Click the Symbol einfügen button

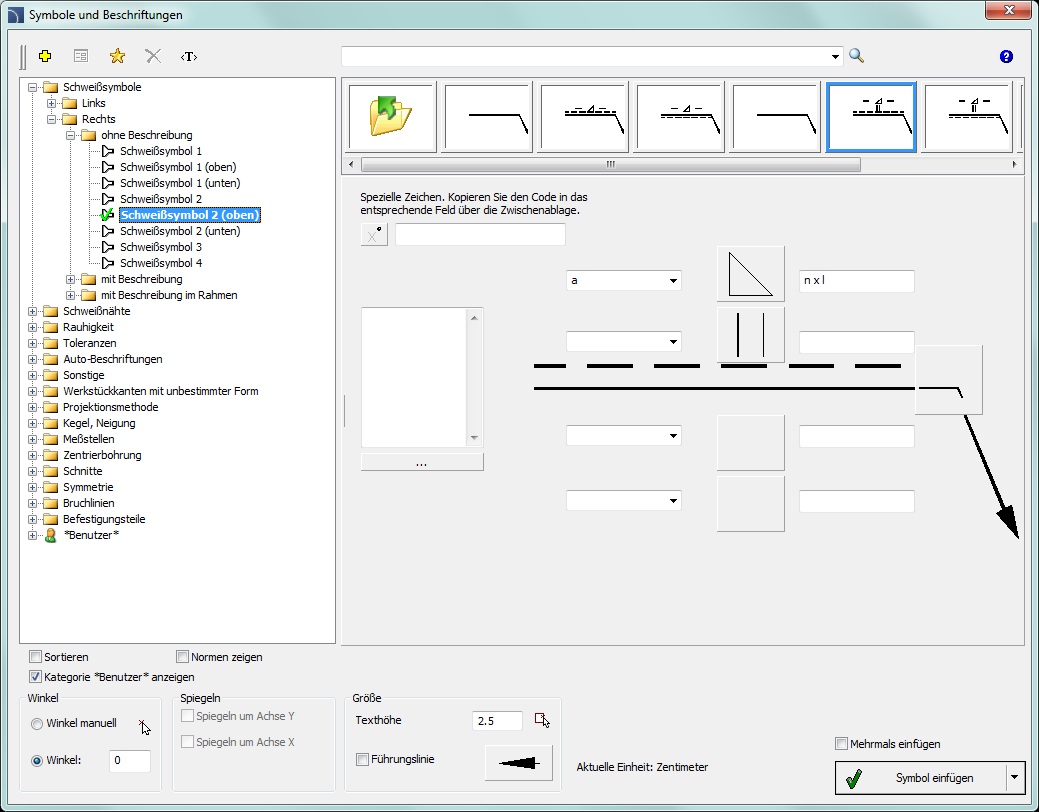920,777
